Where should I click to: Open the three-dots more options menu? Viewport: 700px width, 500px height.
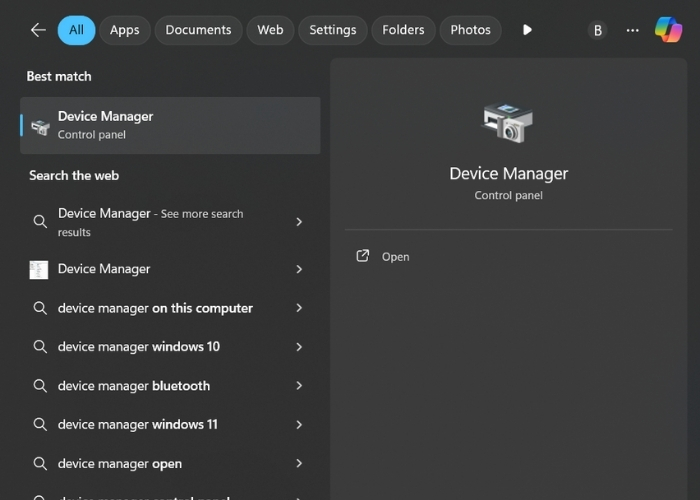(632, 30)
